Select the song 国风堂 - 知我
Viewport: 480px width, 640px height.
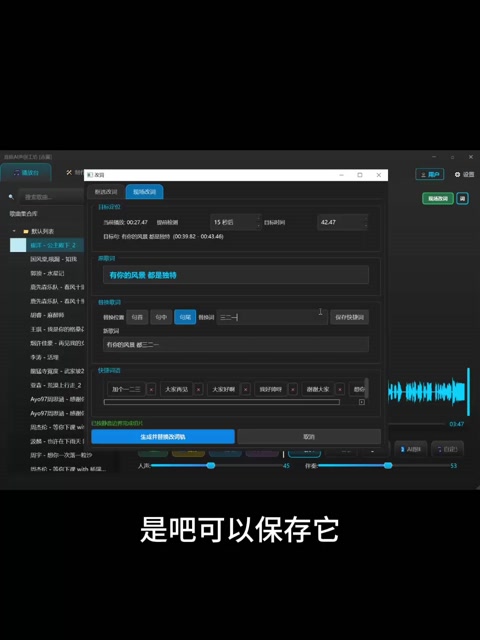tap(53, 259)
